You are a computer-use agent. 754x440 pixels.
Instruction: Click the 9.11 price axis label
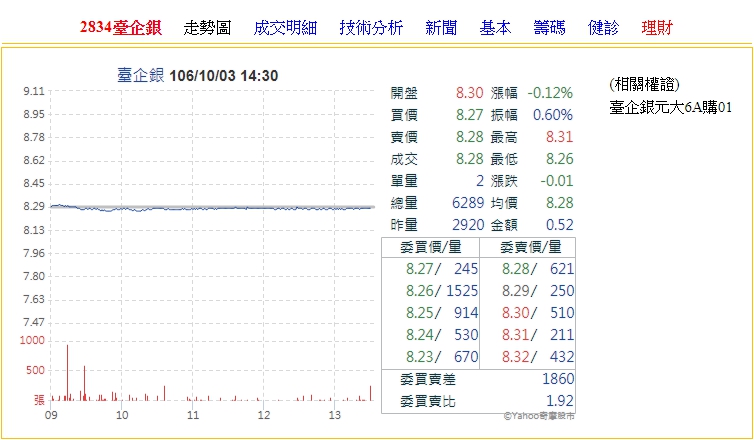(x=34, y=91)
